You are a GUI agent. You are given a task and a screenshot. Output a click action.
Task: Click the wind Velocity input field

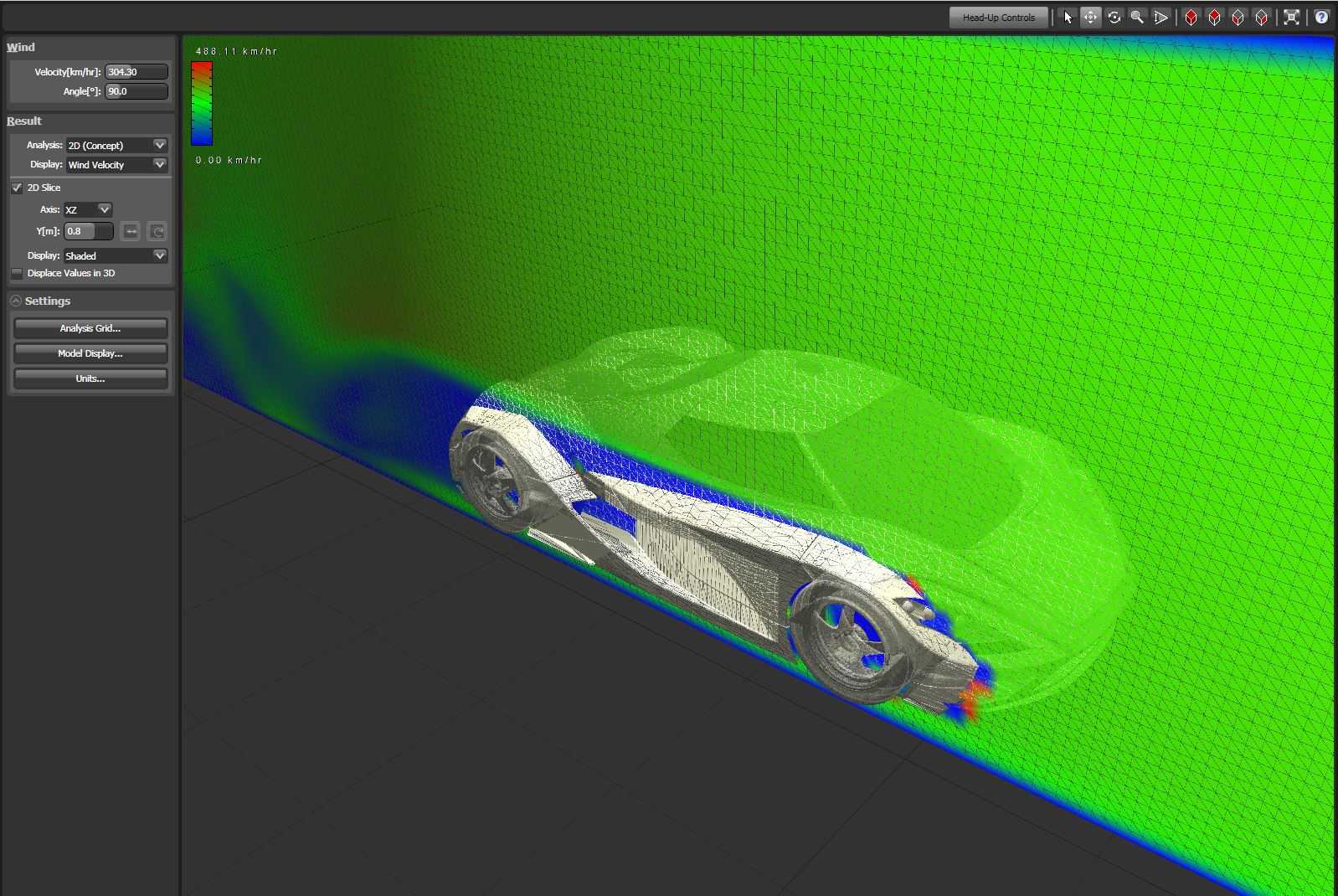click(x=136, y=72)
